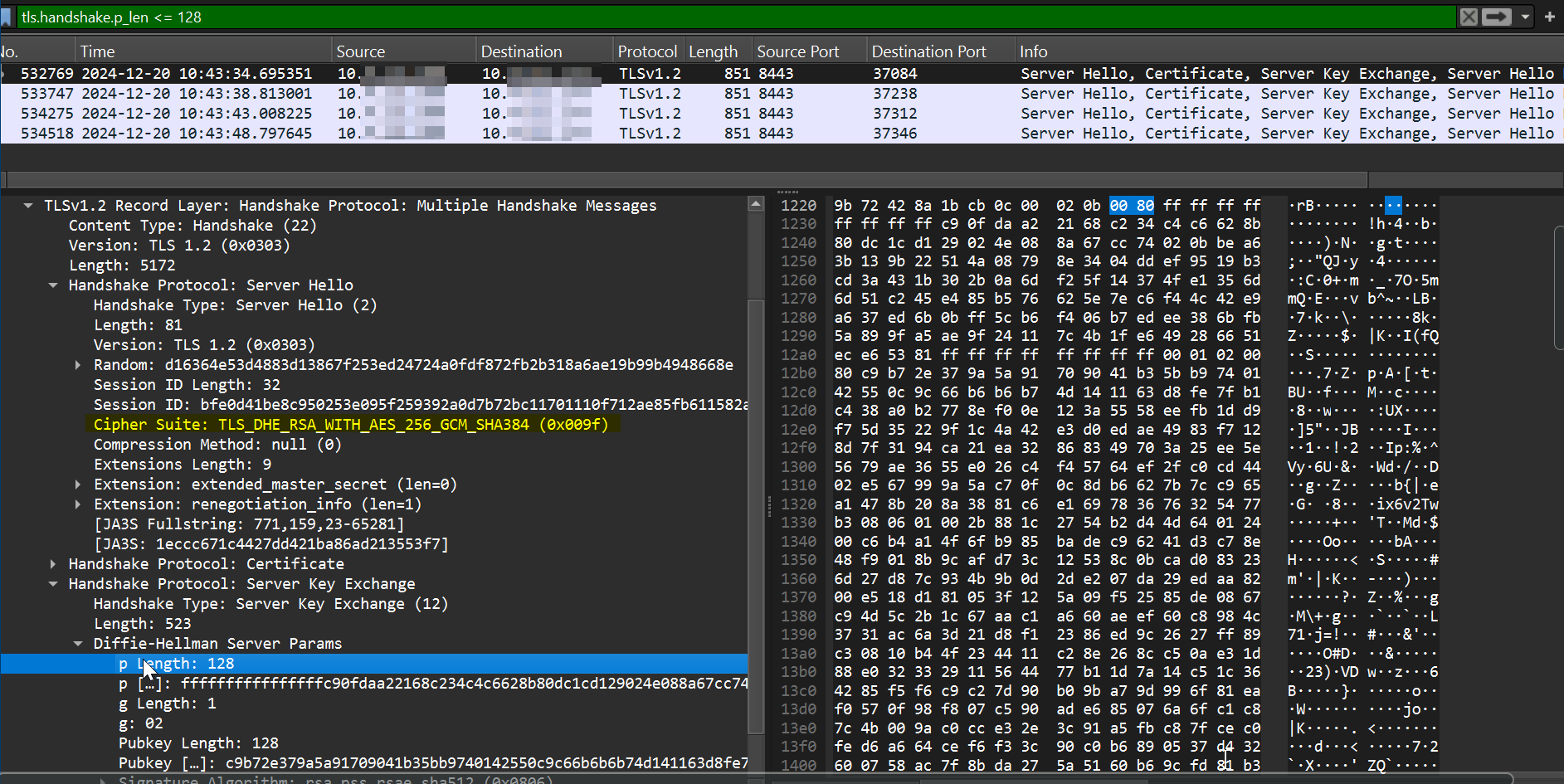This screenshot has width=1564, height=784.
Task: Apply the filter using the arrow icon
Action: pos(1497,17)
